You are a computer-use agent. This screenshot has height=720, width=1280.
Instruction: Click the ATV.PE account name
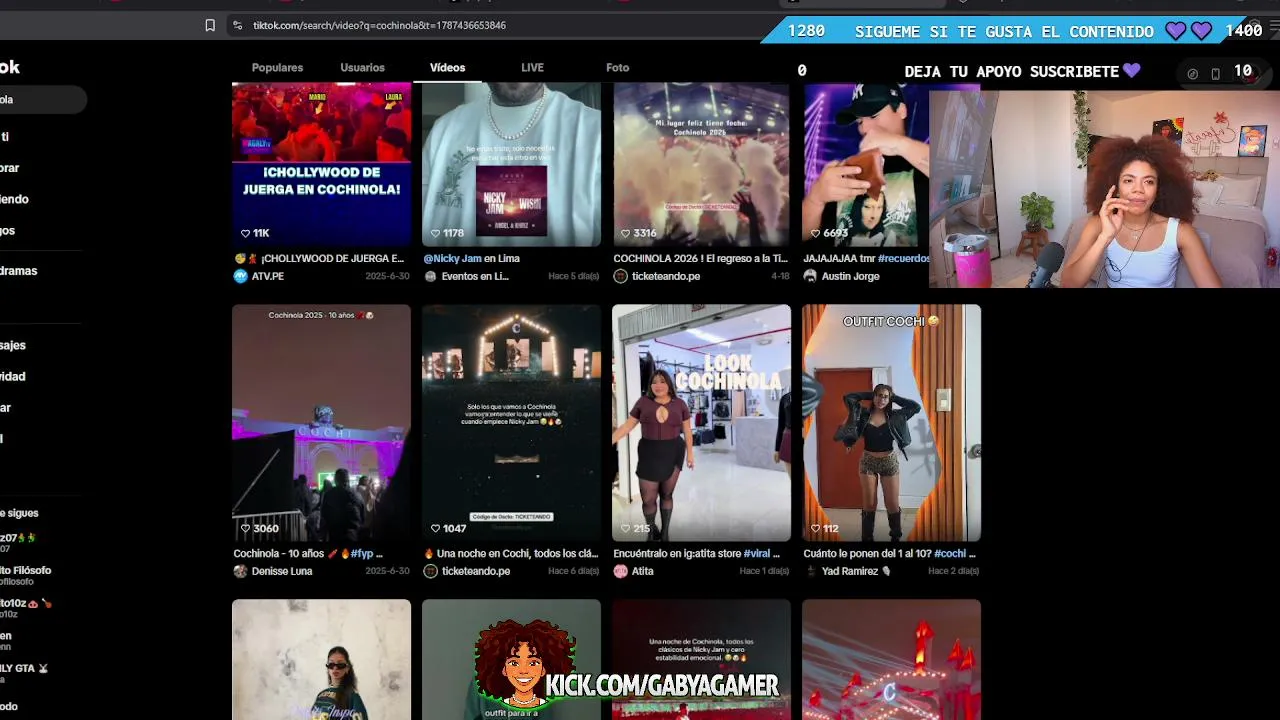tap(268, 276)
